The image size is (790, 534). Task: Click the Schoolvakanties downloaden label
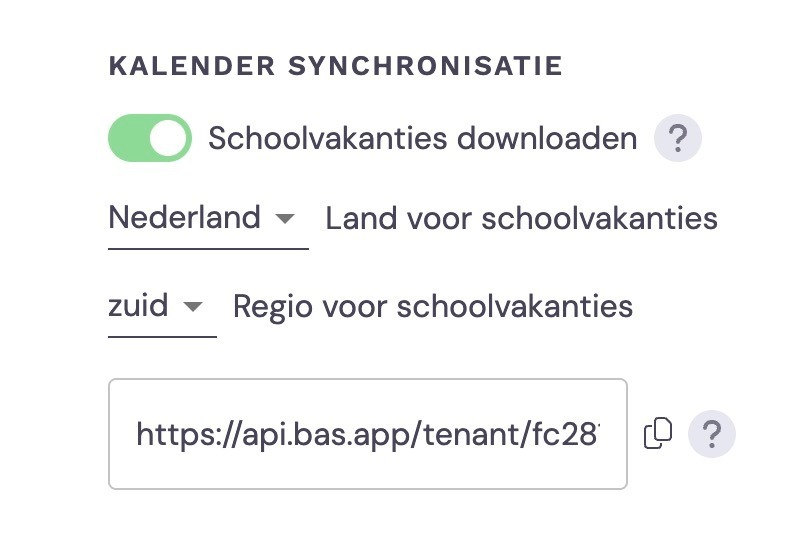pyautogui.click(x=423, y=139)
